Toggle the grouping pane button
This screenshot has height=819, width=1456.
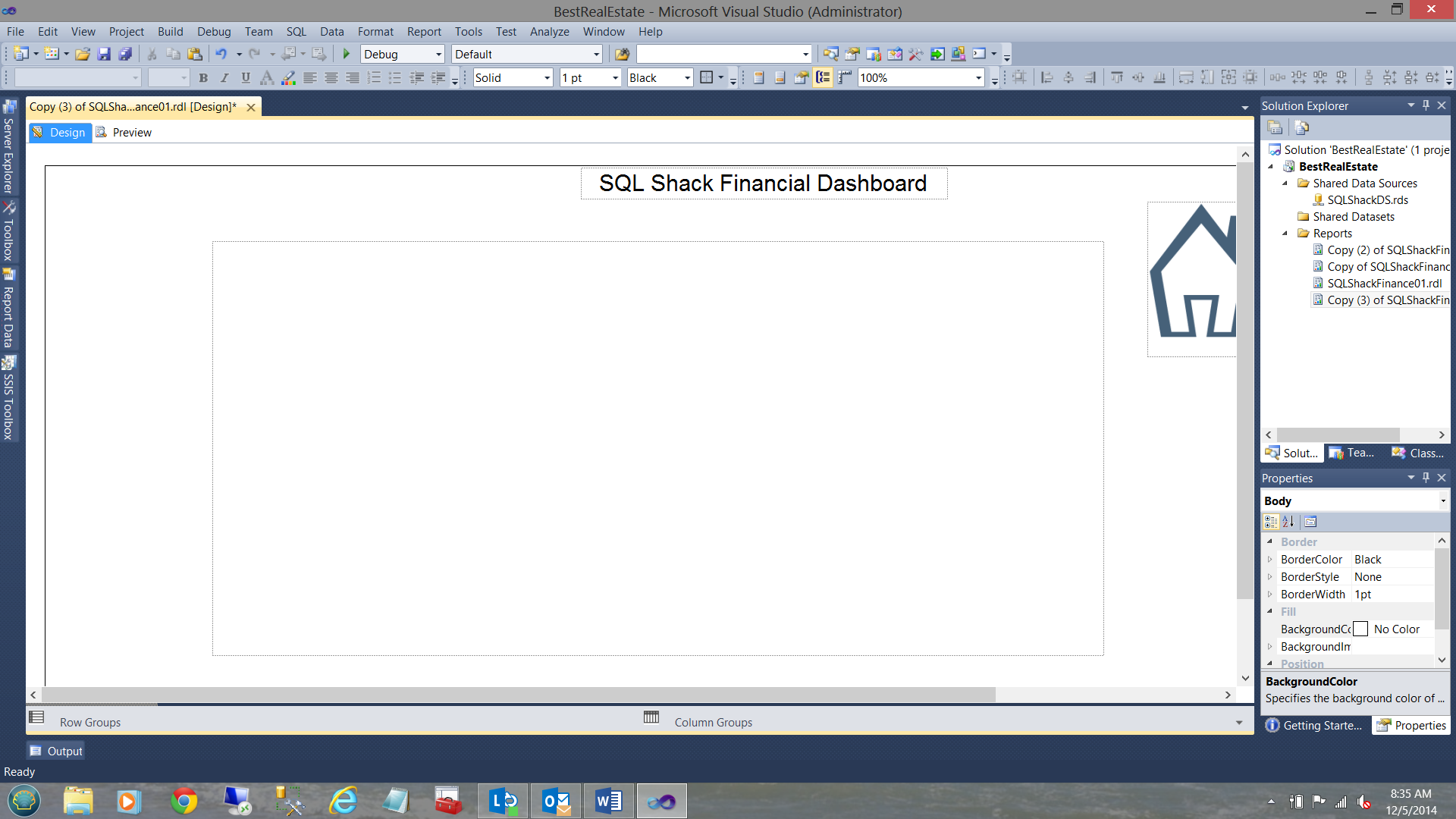point(823,77)
